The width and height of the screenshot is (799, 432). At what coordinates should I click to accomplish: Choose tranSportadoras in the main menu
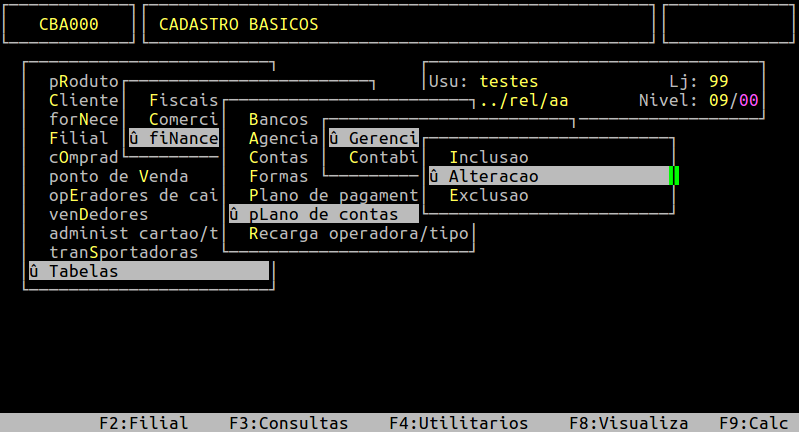(x=123, y=252)
